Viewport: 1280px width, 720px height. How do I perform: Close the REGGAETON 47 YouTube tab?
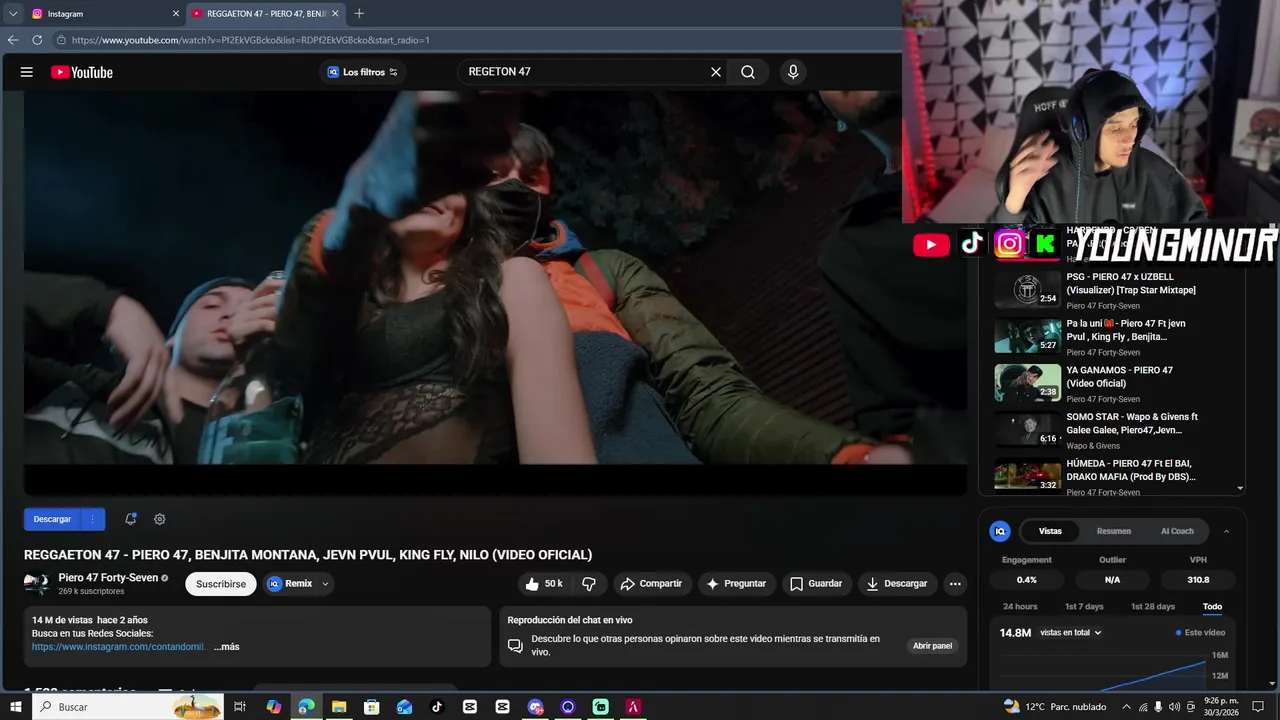[335, 14]
